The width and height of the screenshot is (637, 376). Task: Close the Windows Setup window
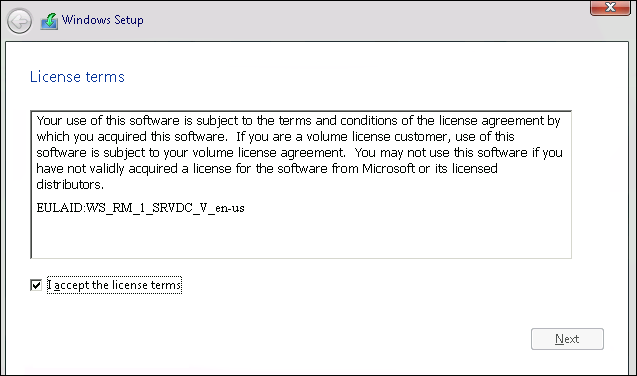pos(610,7)
